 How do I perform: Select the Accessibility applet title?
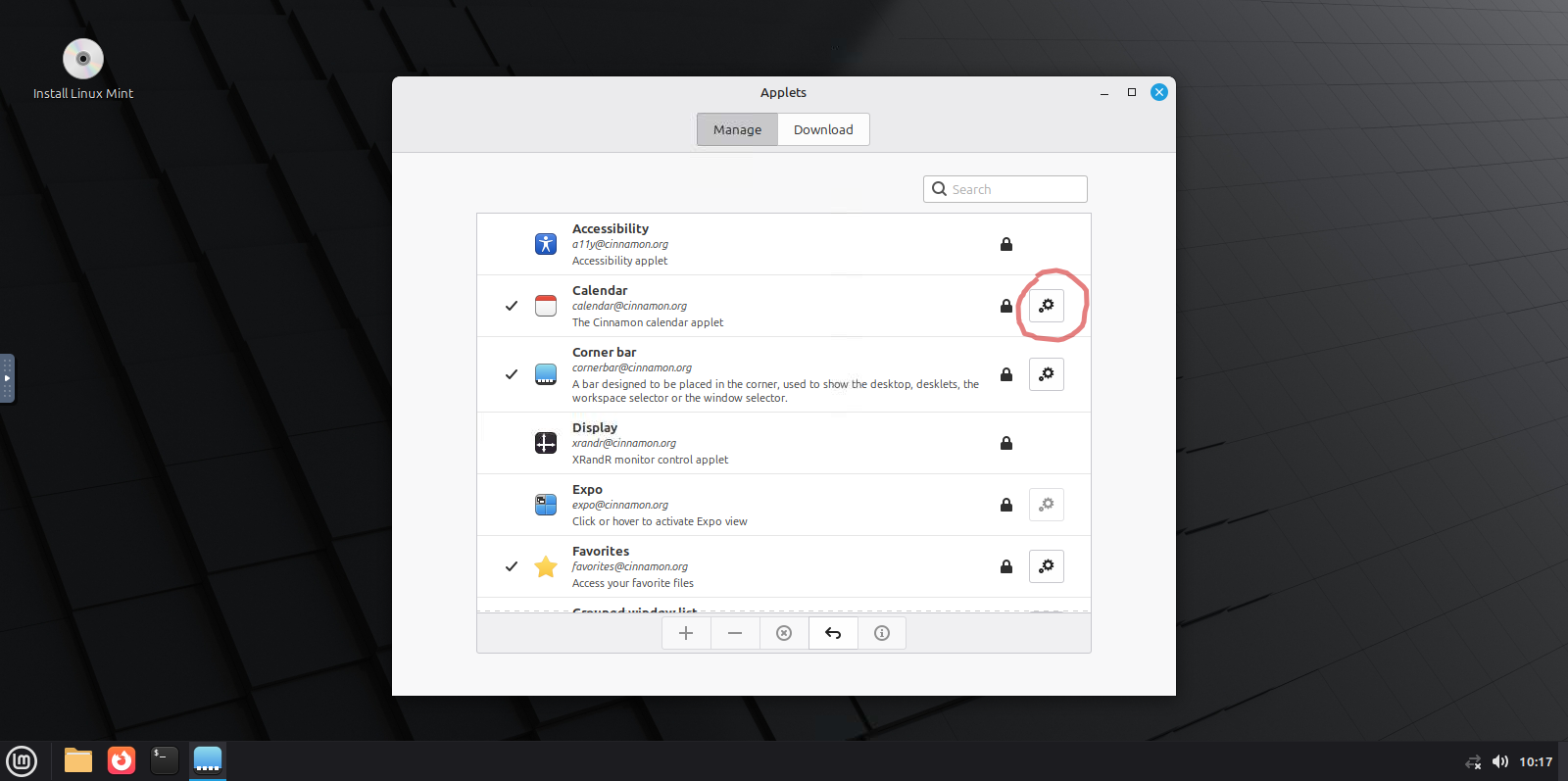coord(611,228)
